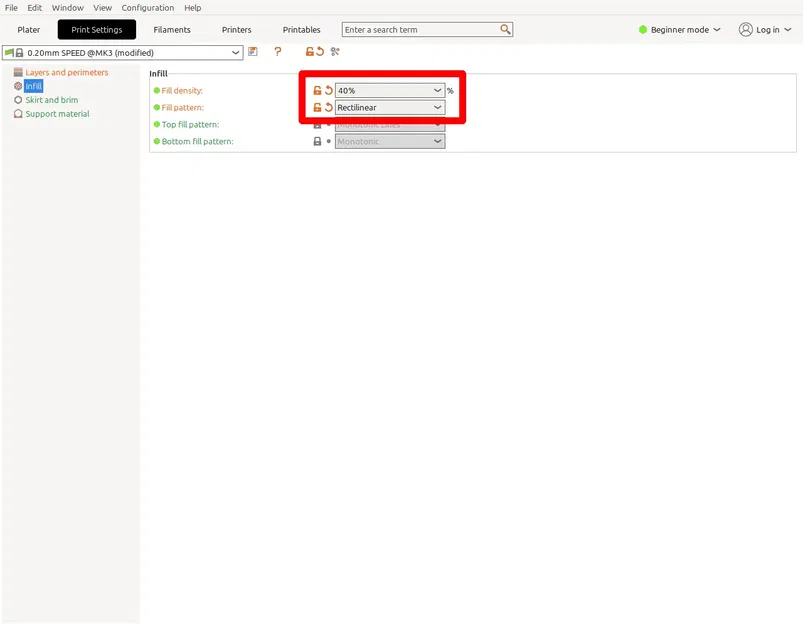Click the Support material page icon
This screenshot has height=625, width=803.
click(x=18, y=113)
